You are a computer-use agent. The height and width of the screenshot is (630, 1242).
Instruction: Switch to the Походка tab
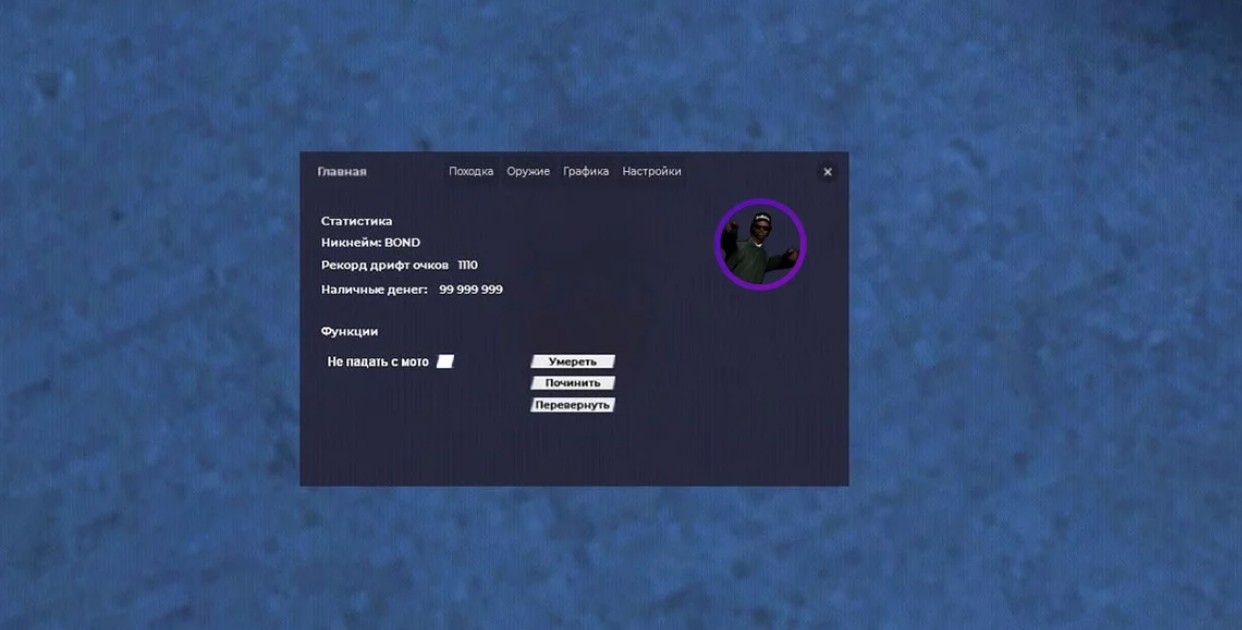coord(470,171)
